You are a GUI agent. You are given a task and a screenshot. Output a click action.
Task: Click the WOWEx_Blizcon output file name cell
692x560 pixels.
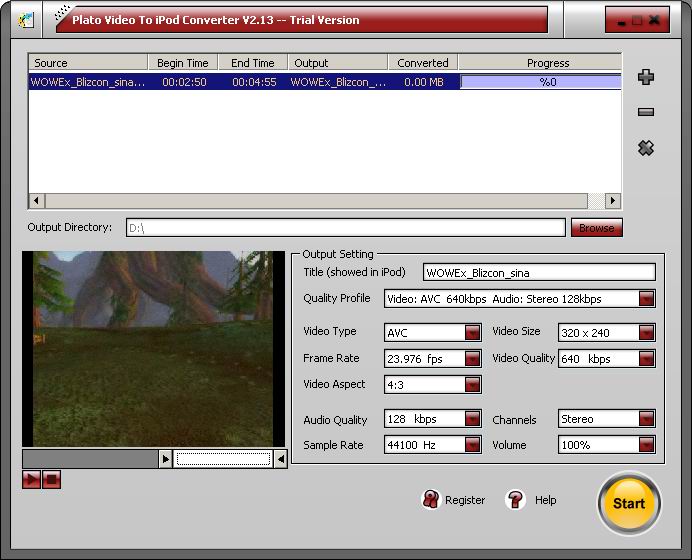(338, 82)
